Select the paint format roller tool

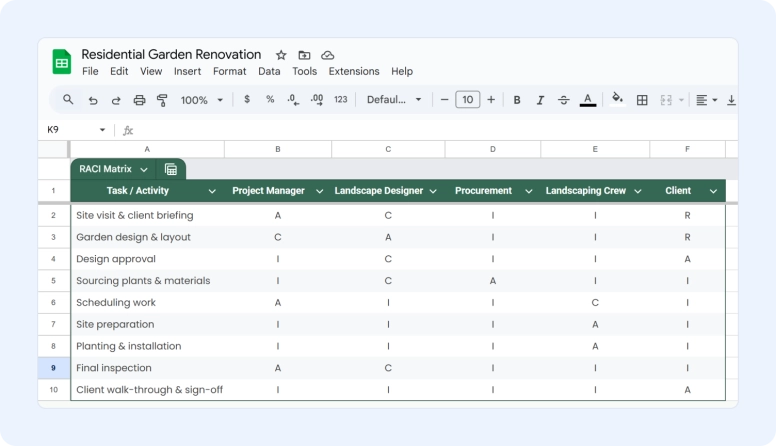coord(162,100)
